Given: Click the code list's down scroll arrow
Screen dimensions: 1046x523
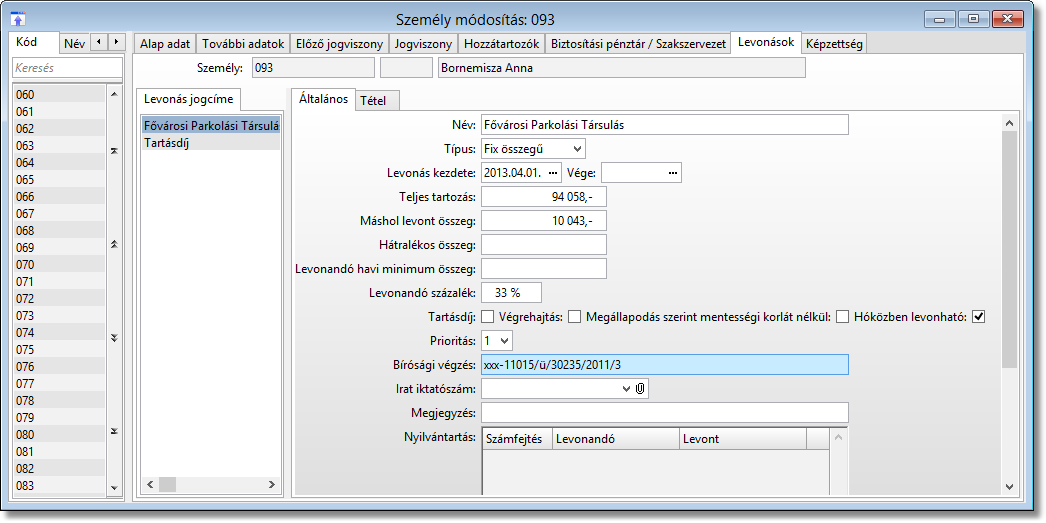Looking at the screenshot, I should [x=113, y=488].
